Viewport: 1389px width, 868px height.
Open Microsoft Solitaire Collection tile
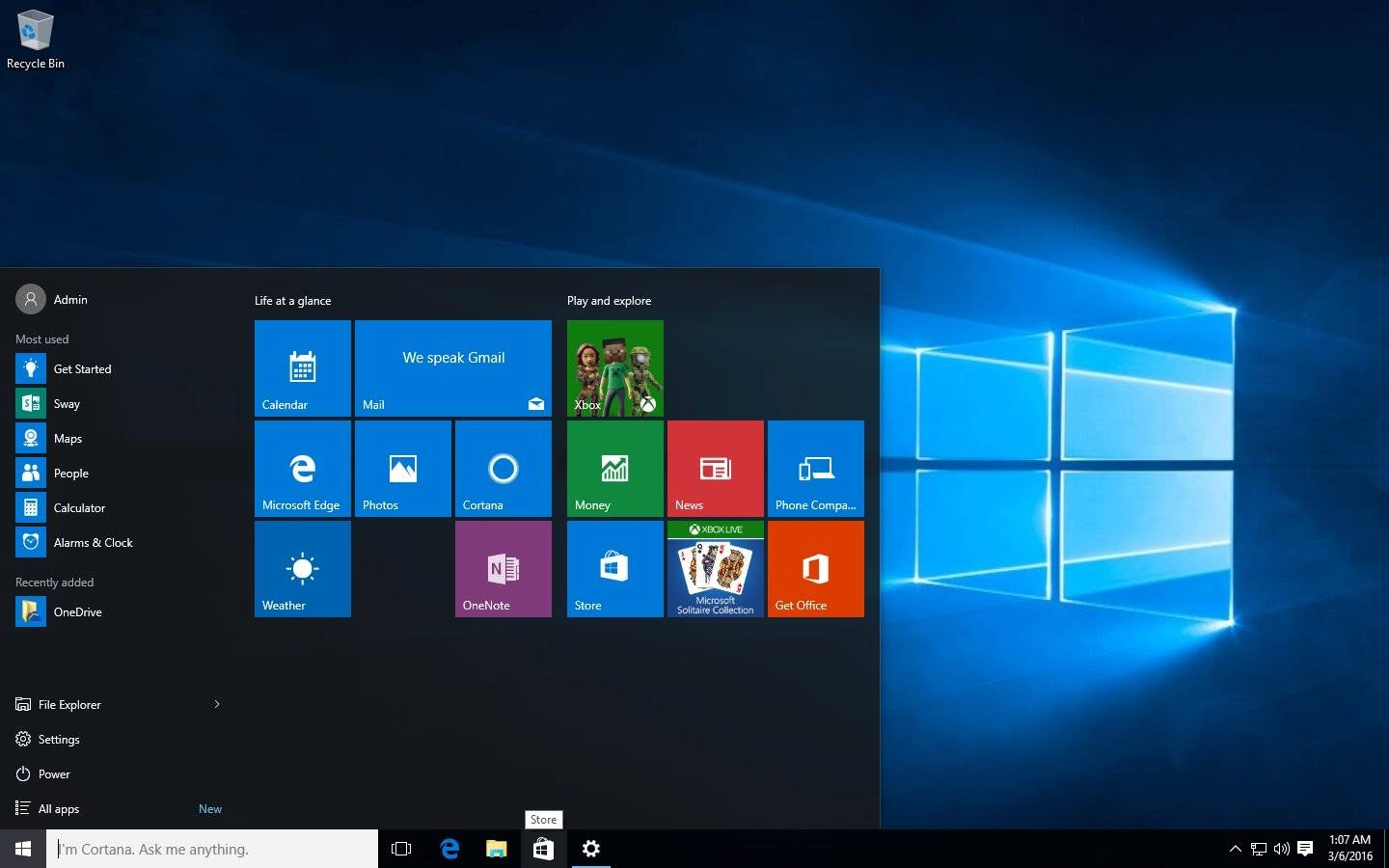pyautogui.click(x=716, y=569)
